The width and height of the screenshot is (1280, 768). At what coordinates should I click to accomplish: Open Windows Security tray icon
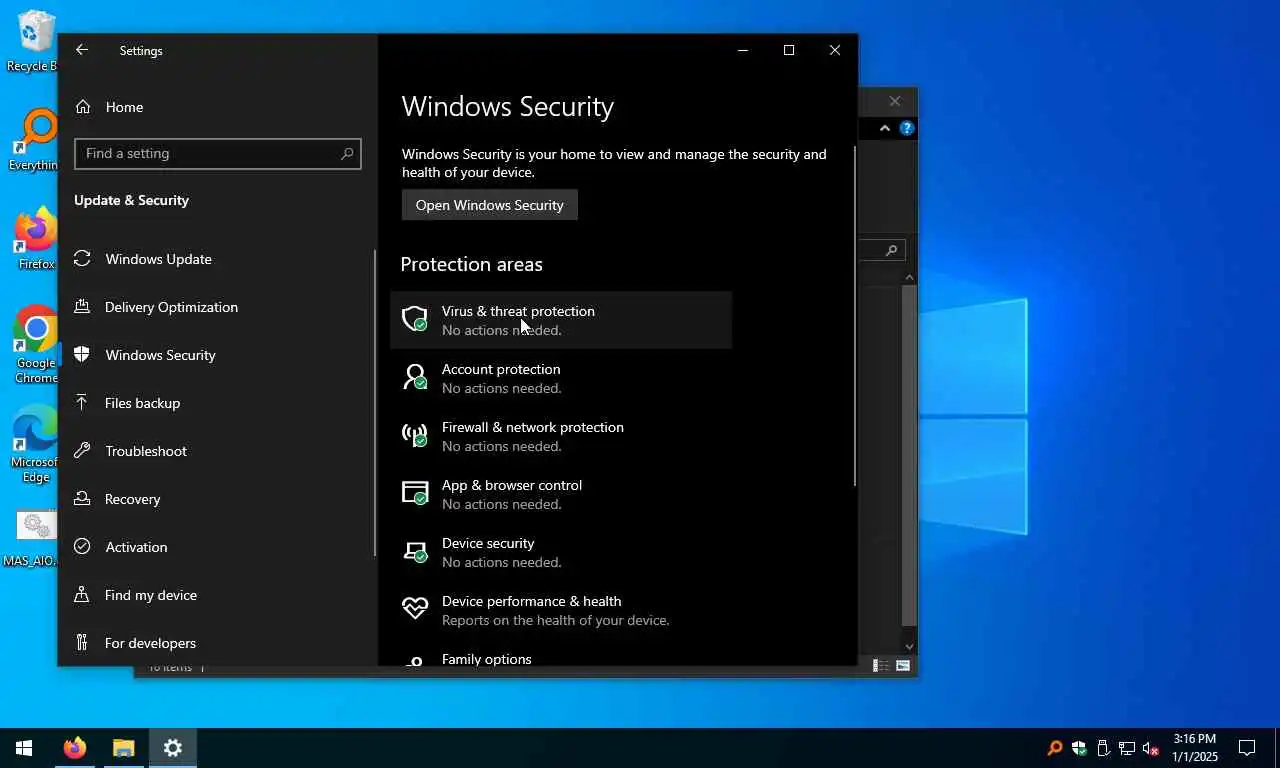click(x=1079, y=748)
